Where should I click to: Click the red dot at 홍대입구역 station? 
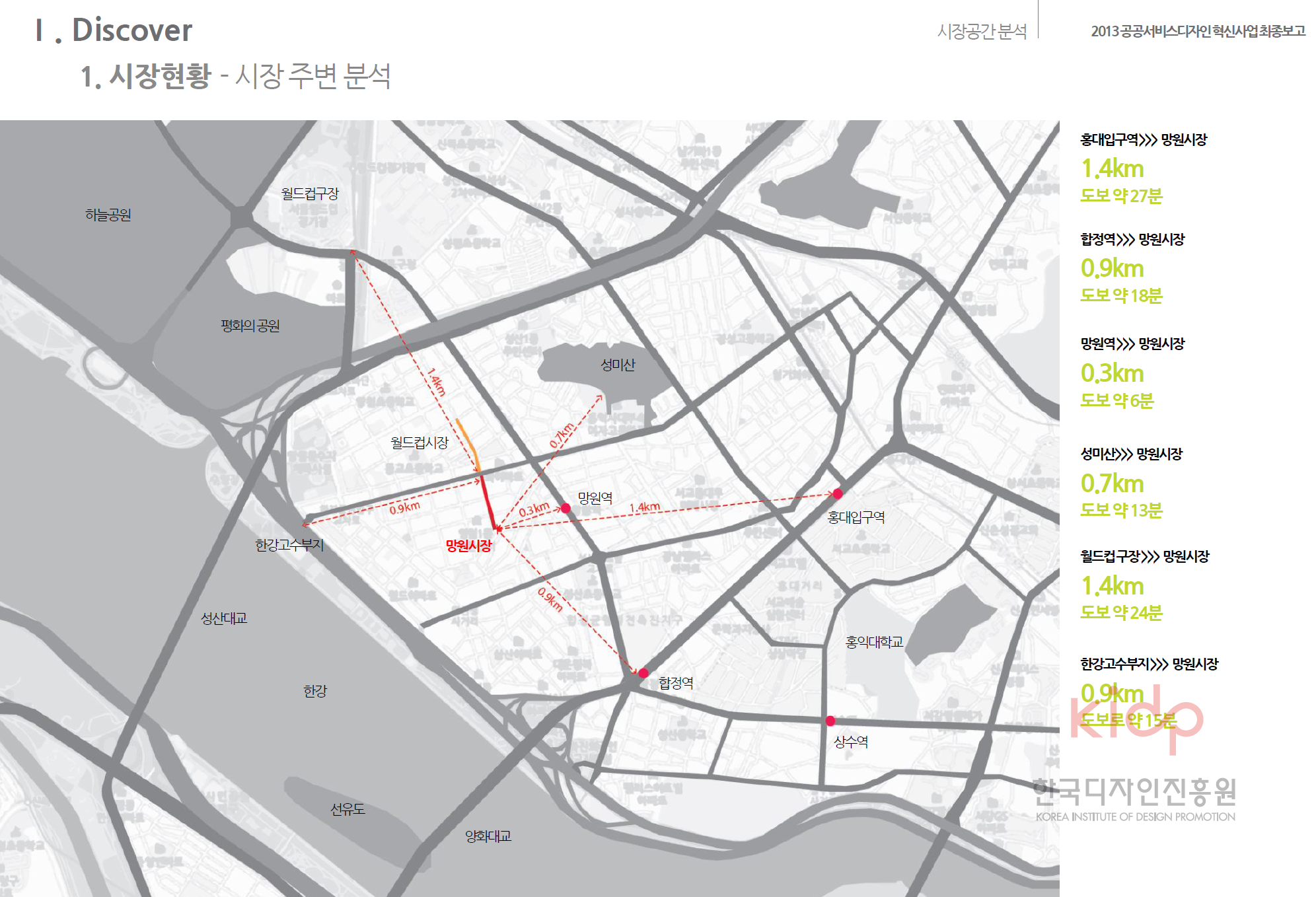pyautogui.click(x=838, y=493)
